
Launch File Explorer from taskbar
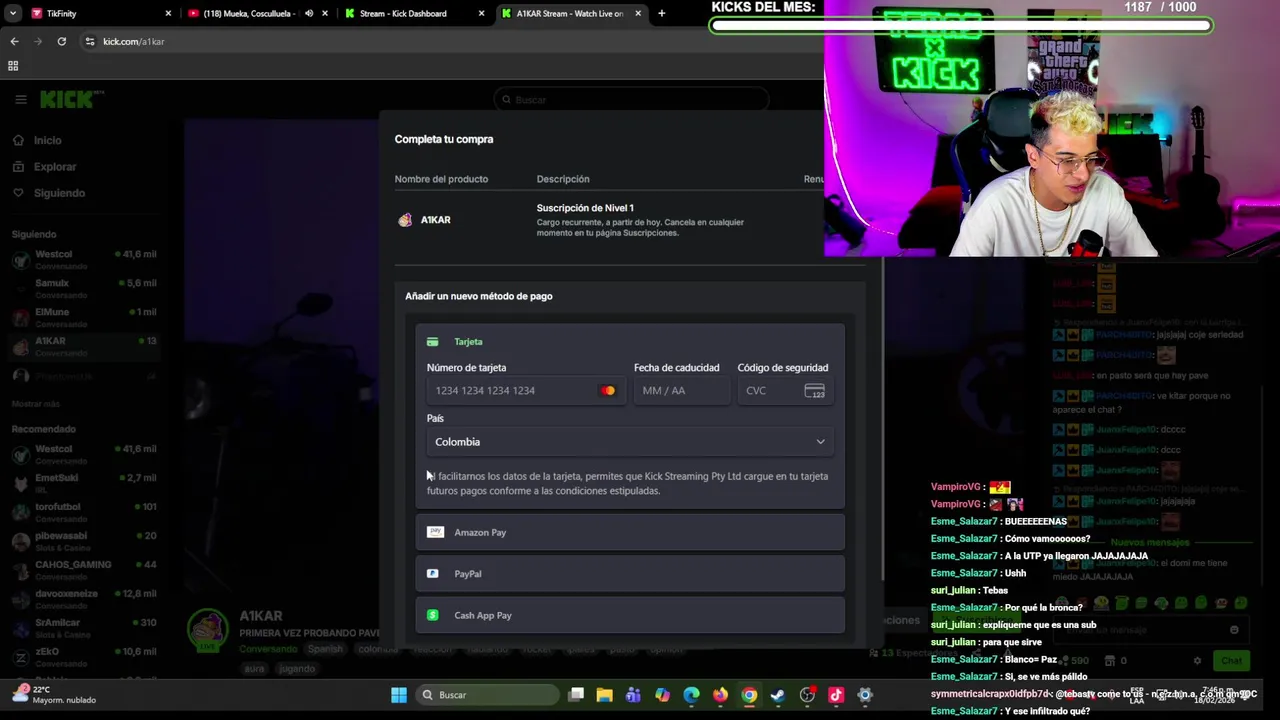[604, 695]
